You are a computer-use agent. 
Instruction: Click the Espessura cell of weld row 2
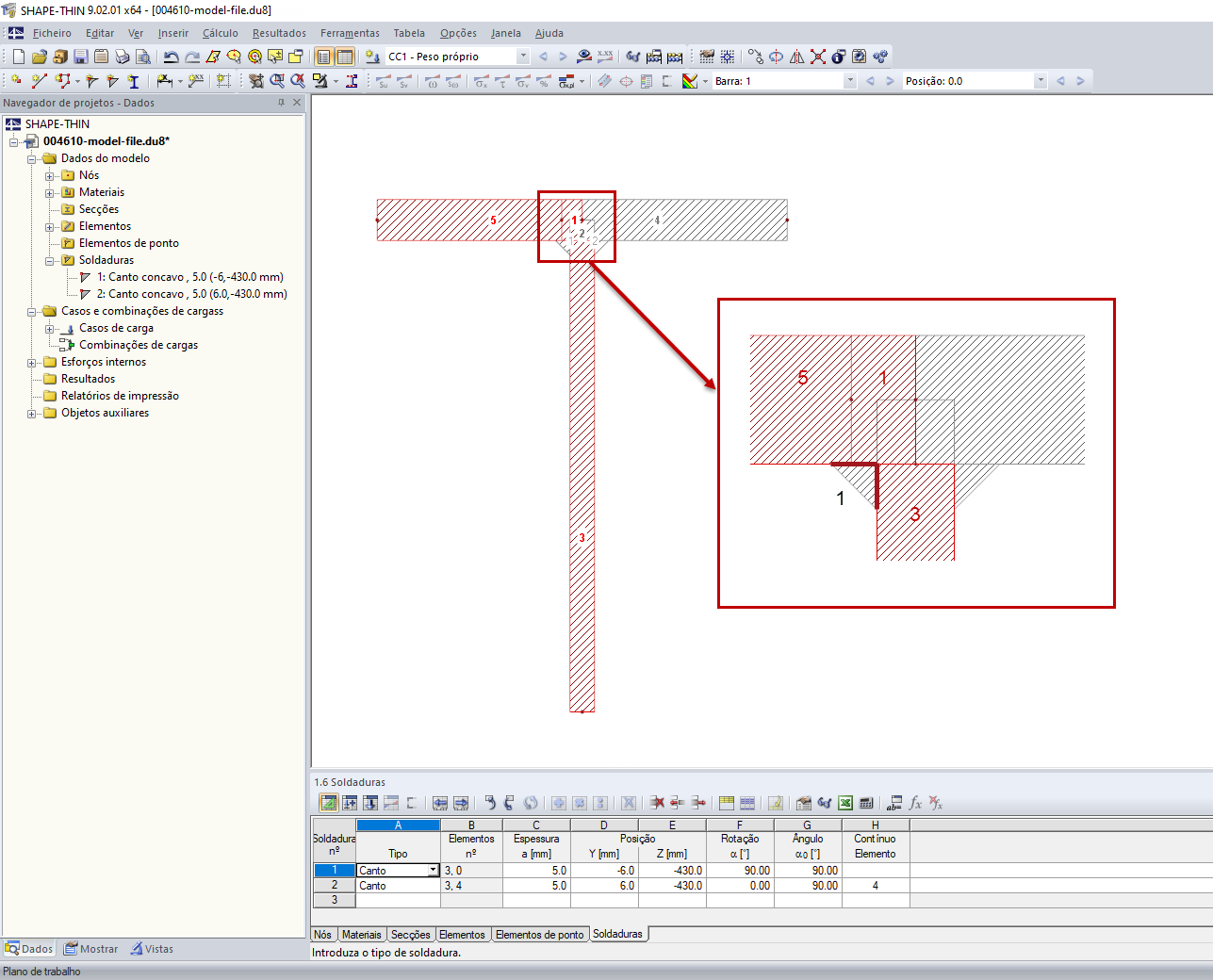(x=536, y=886)
